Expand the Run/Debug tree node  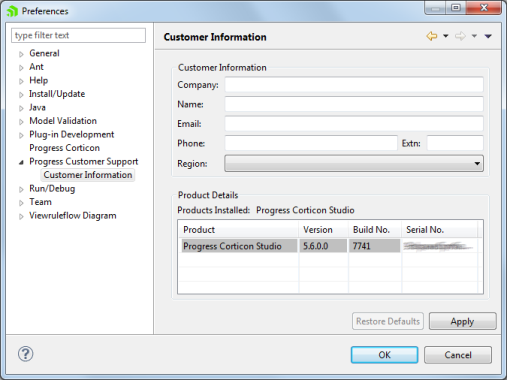click(21, 189)
